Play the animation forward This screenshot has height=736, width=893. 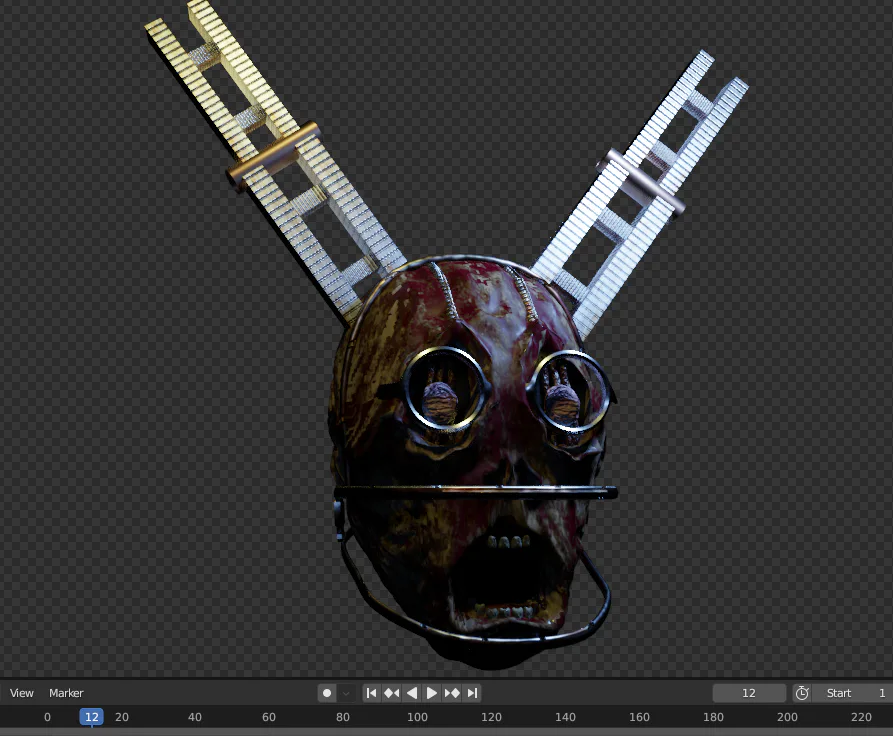pyautogui.click(x=432, y=693)
